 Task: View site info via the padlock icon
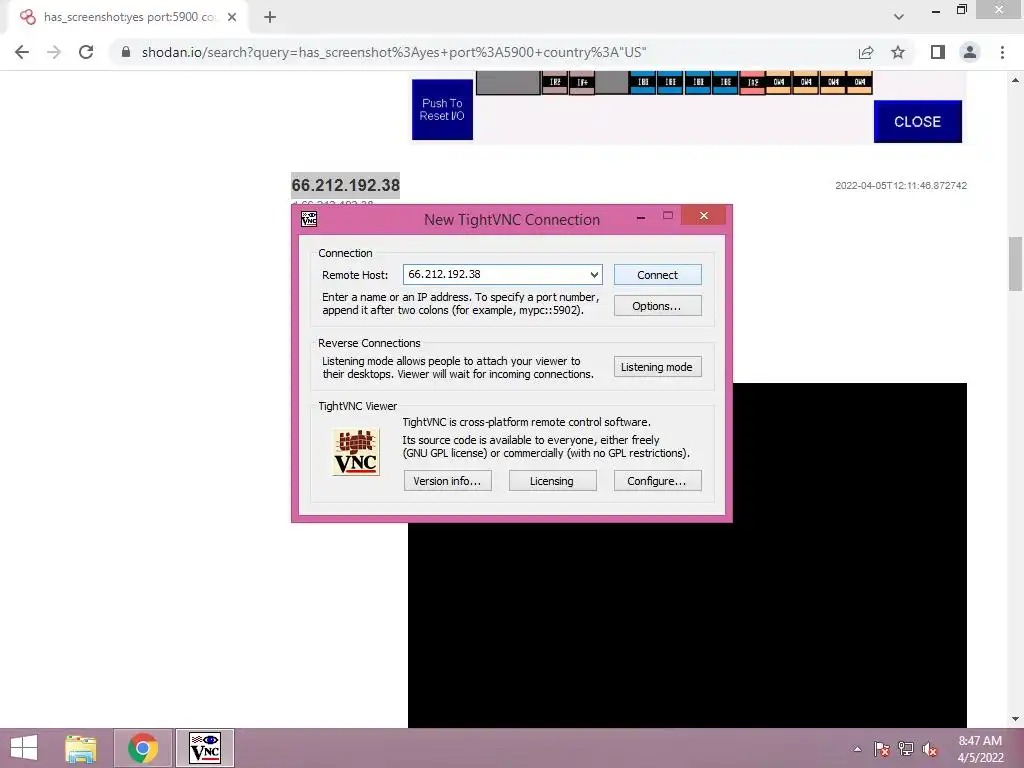126,52
